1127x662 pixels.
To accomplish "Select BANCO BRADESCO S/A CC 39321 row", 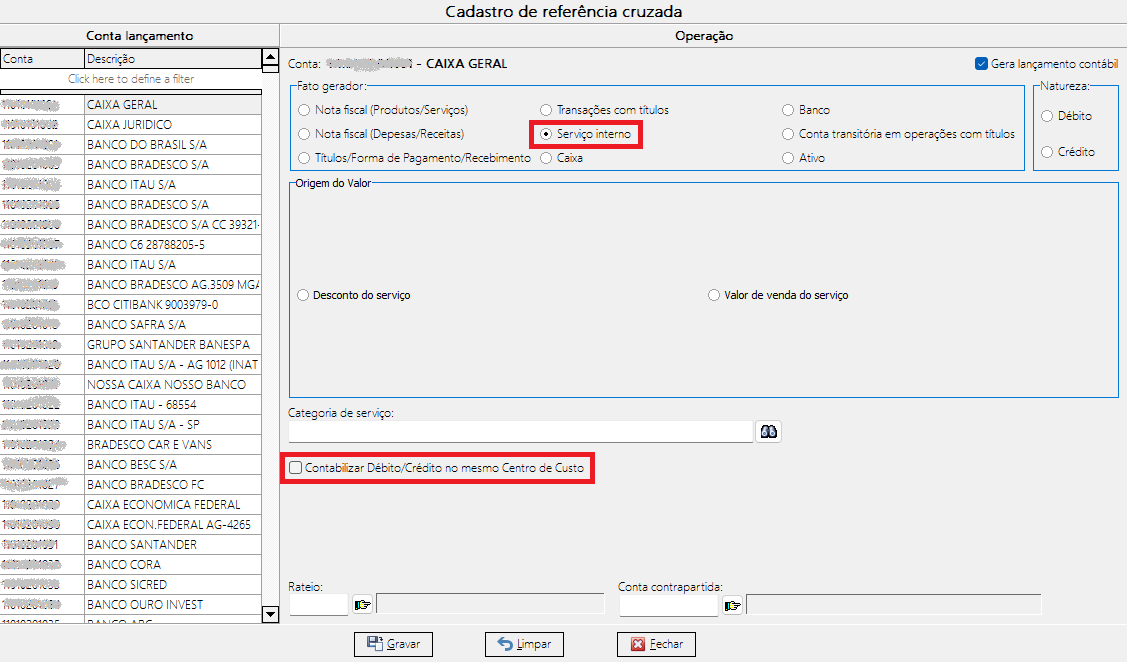I will pos(131,225).
